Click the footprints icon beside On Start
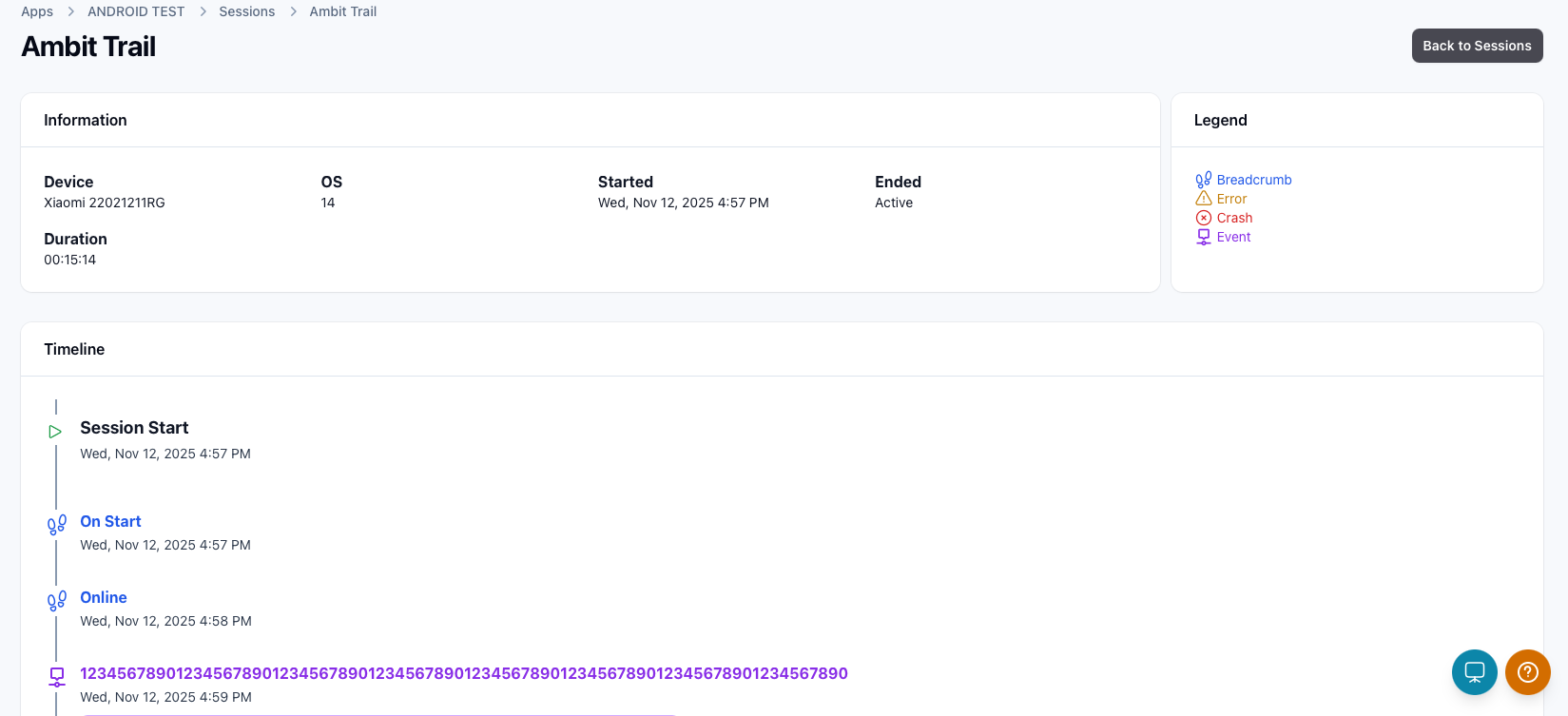Image resolution: width=1568 pixels, height=716 pixels. [57, 525]
